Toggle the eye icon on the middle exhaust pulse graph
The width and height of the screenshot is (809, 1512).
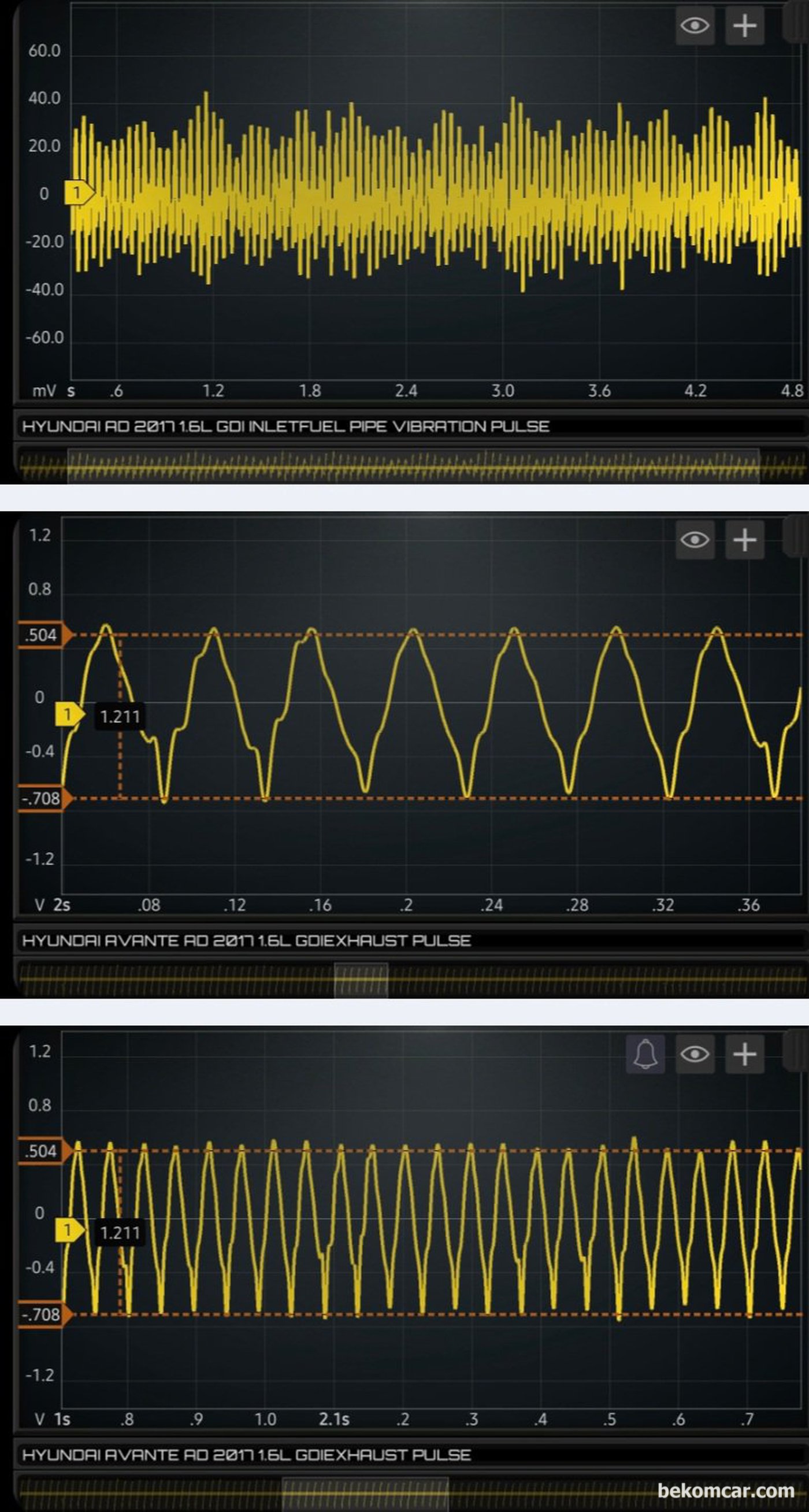(x=695, y=539)
